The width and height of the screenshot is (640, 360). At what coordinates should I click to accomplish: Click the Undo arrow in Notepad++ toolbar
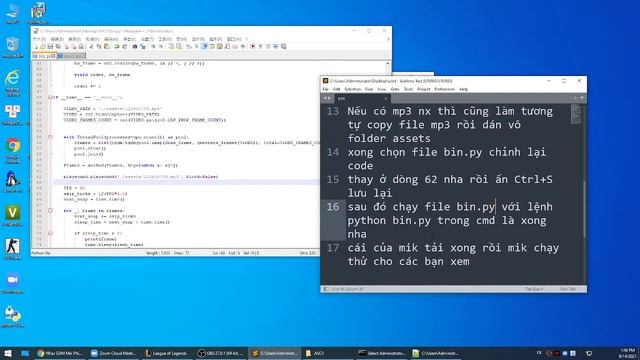click(x=117, y=47)
